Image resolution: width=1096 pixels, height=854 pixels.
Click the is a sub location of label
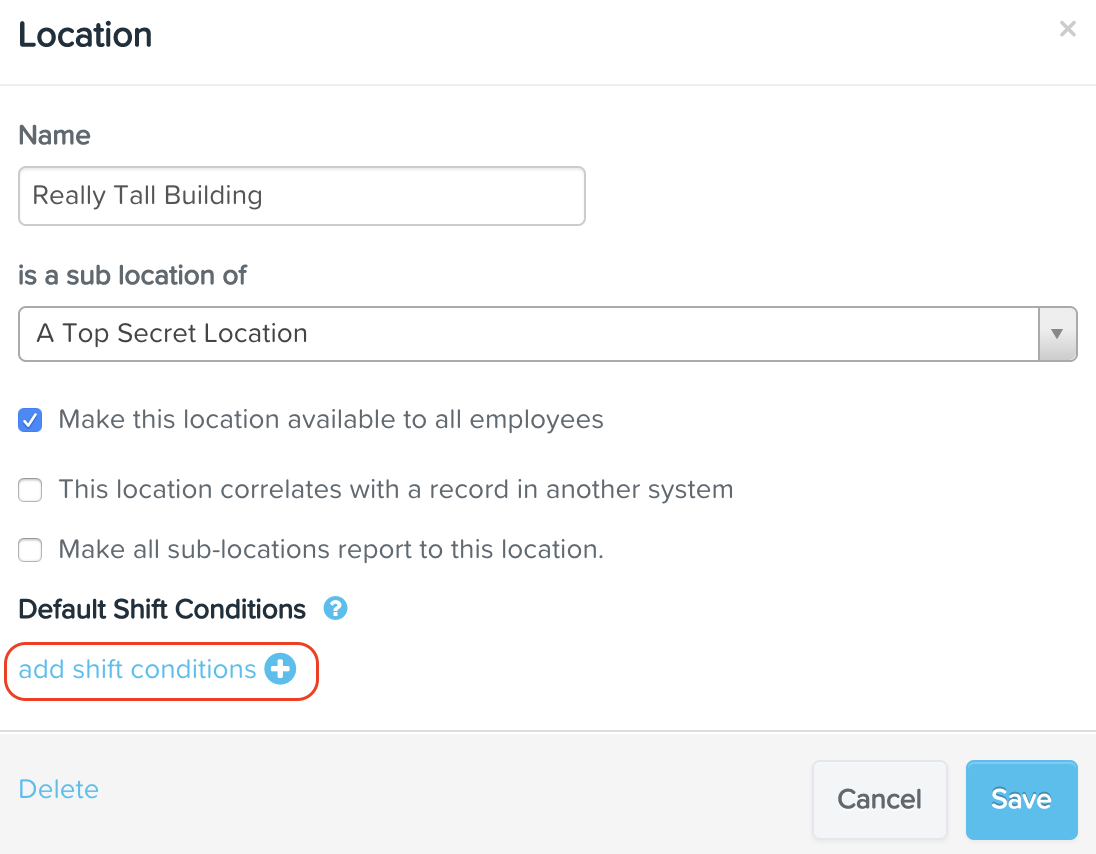pos(132,275)
